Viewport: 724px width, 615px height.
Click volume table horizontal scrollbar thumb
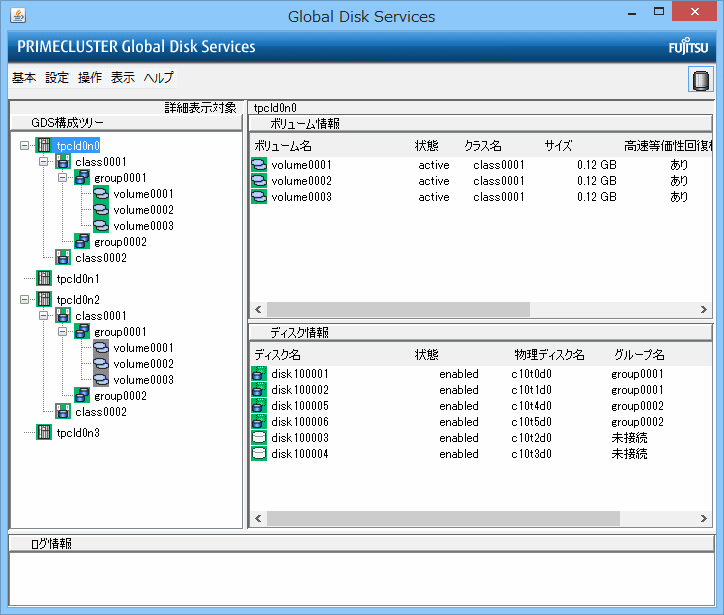(398, 309)
